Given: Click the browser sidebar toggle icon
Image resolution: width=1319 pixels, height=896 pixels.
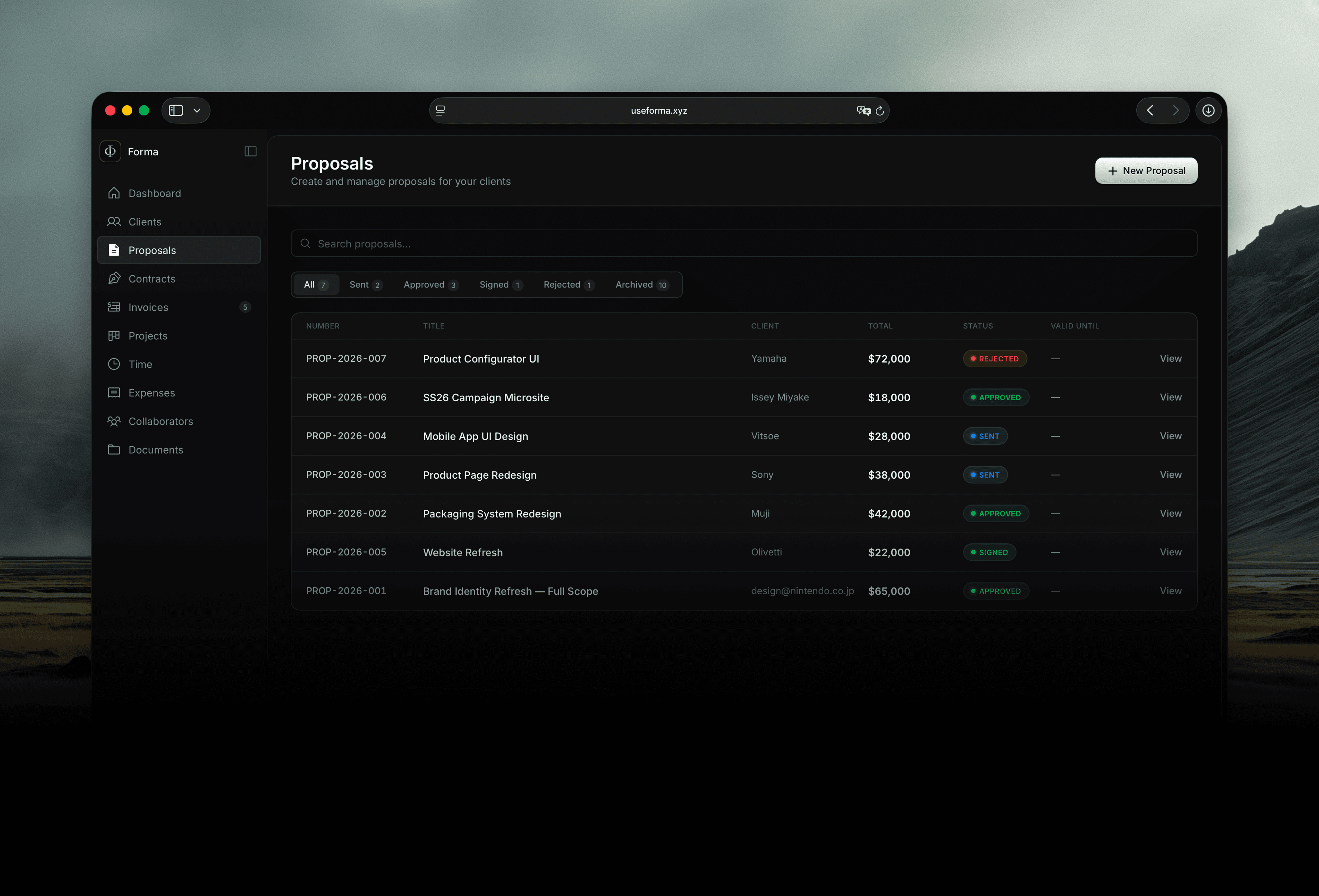Looking at the screenshot, I should (x=176, y=111).
